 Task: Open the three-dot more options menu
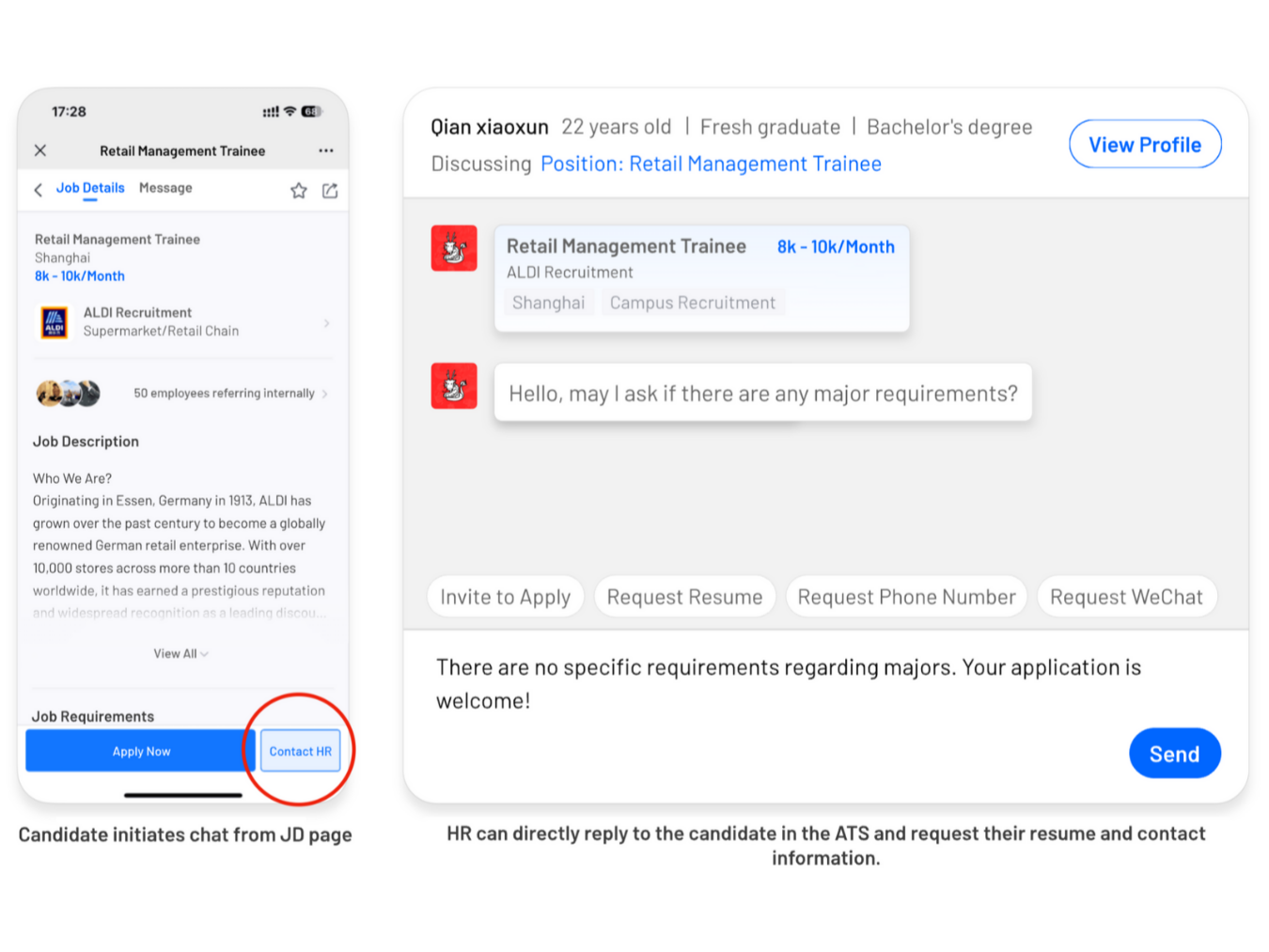(x=325, y=150)
